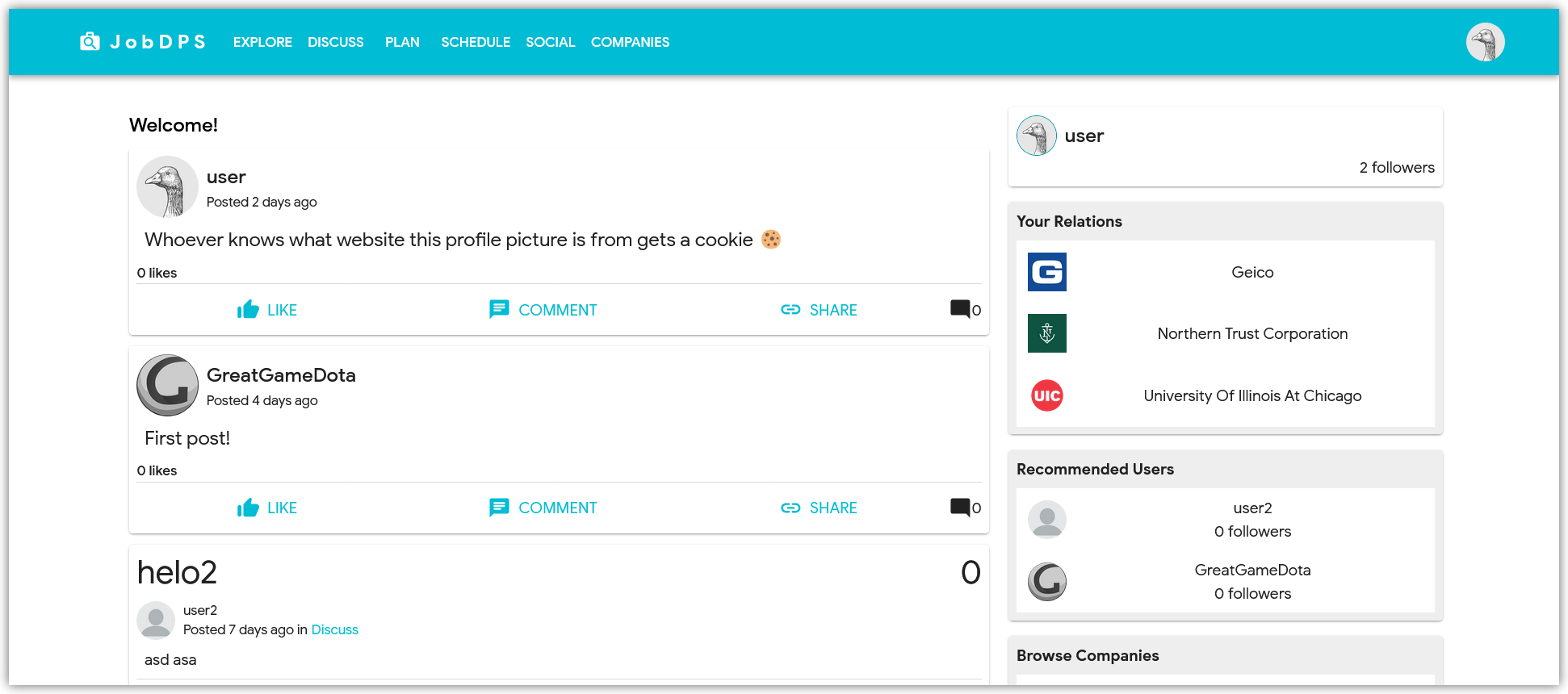Click the '0 likes' text on user's cookie post

157,273
